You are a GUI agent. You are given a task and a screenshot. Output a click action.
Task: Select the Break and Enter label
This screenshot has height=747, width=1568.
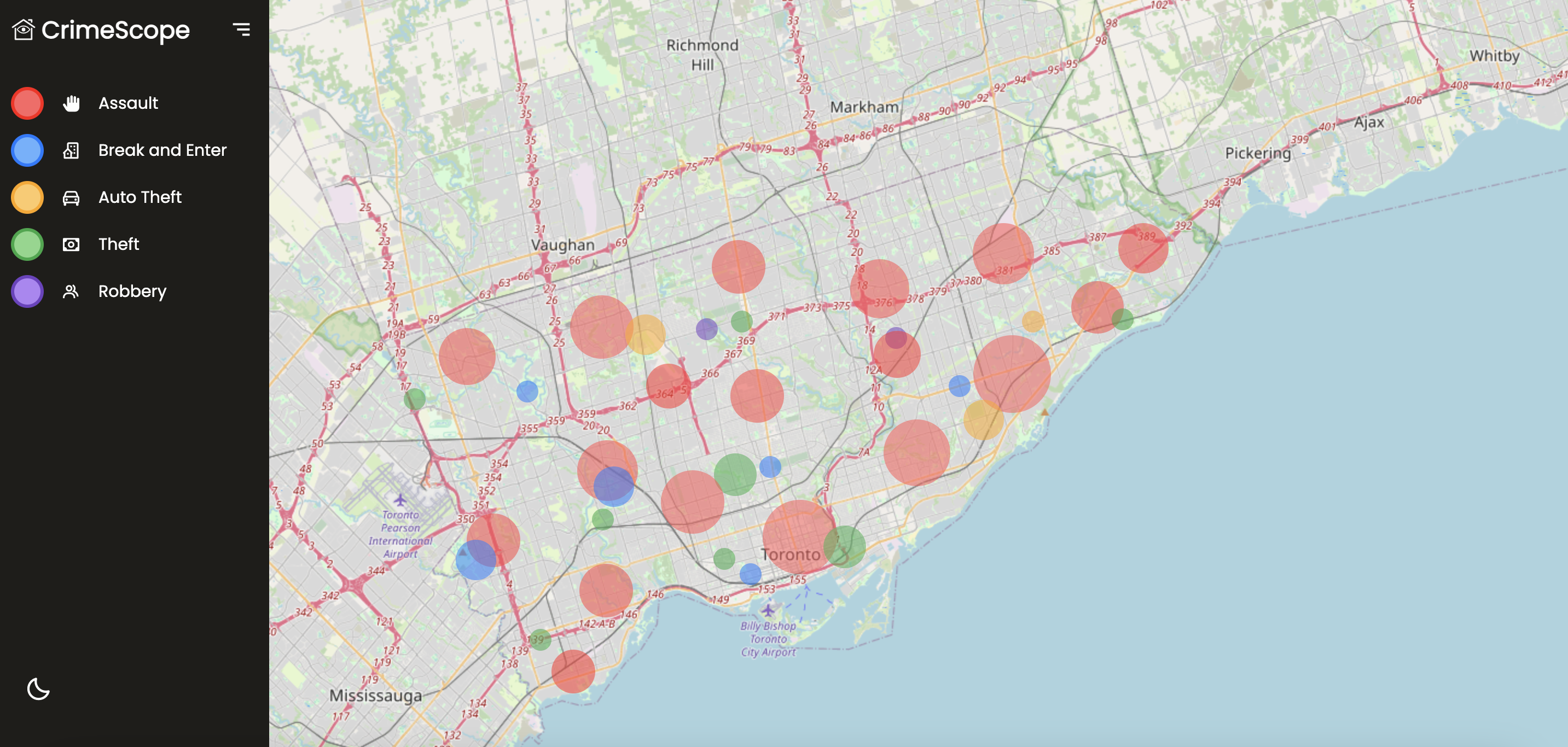(x=162, y=150)
